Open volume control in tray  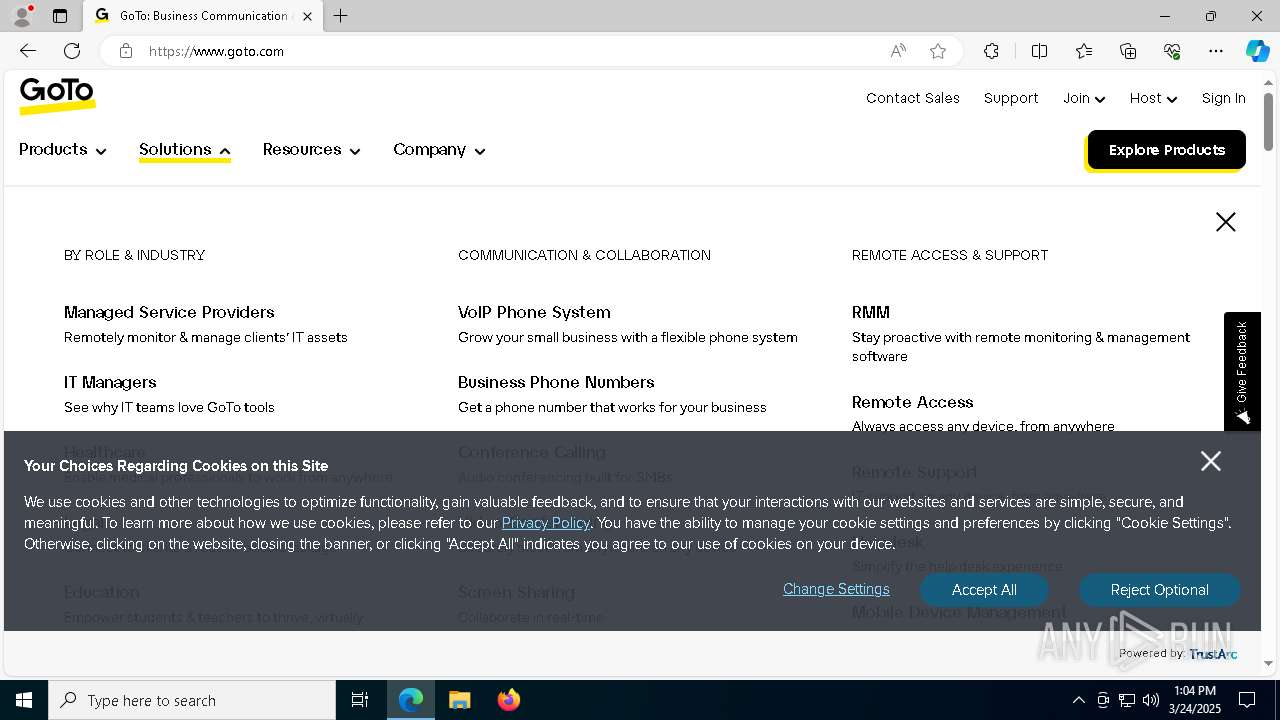[x=1151, y=700]
